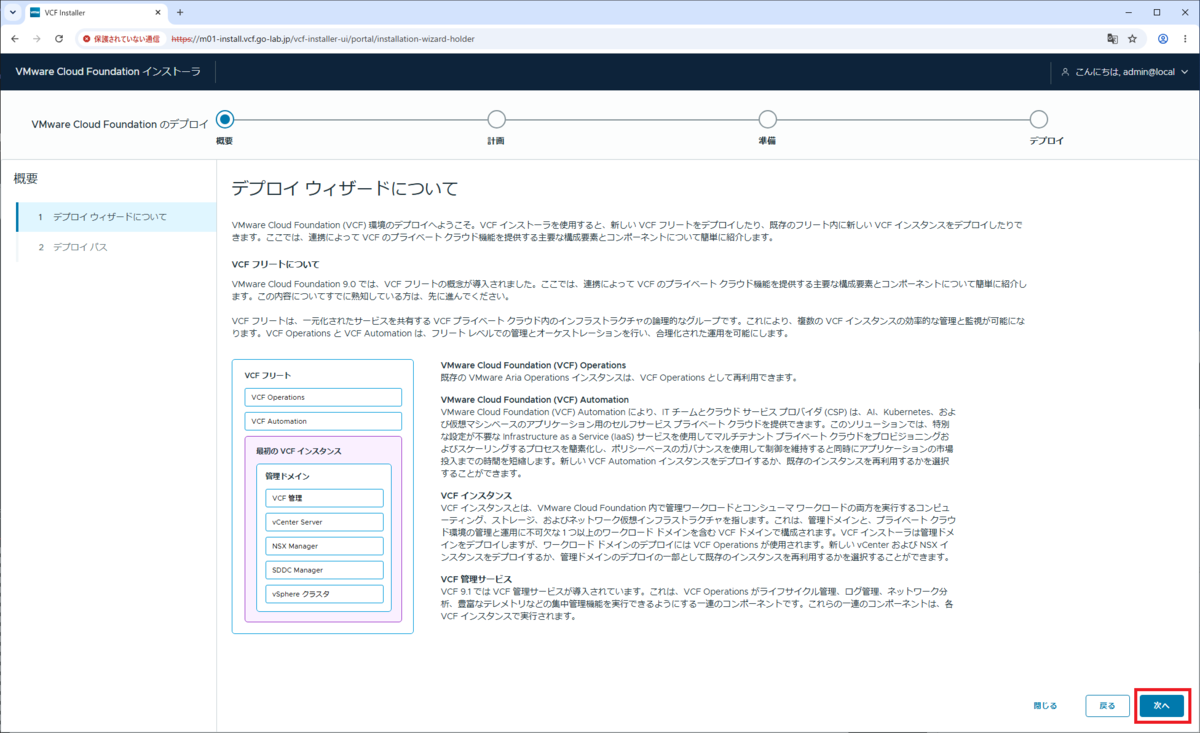Click the NSX Manager diagram box

pos(325,546)
